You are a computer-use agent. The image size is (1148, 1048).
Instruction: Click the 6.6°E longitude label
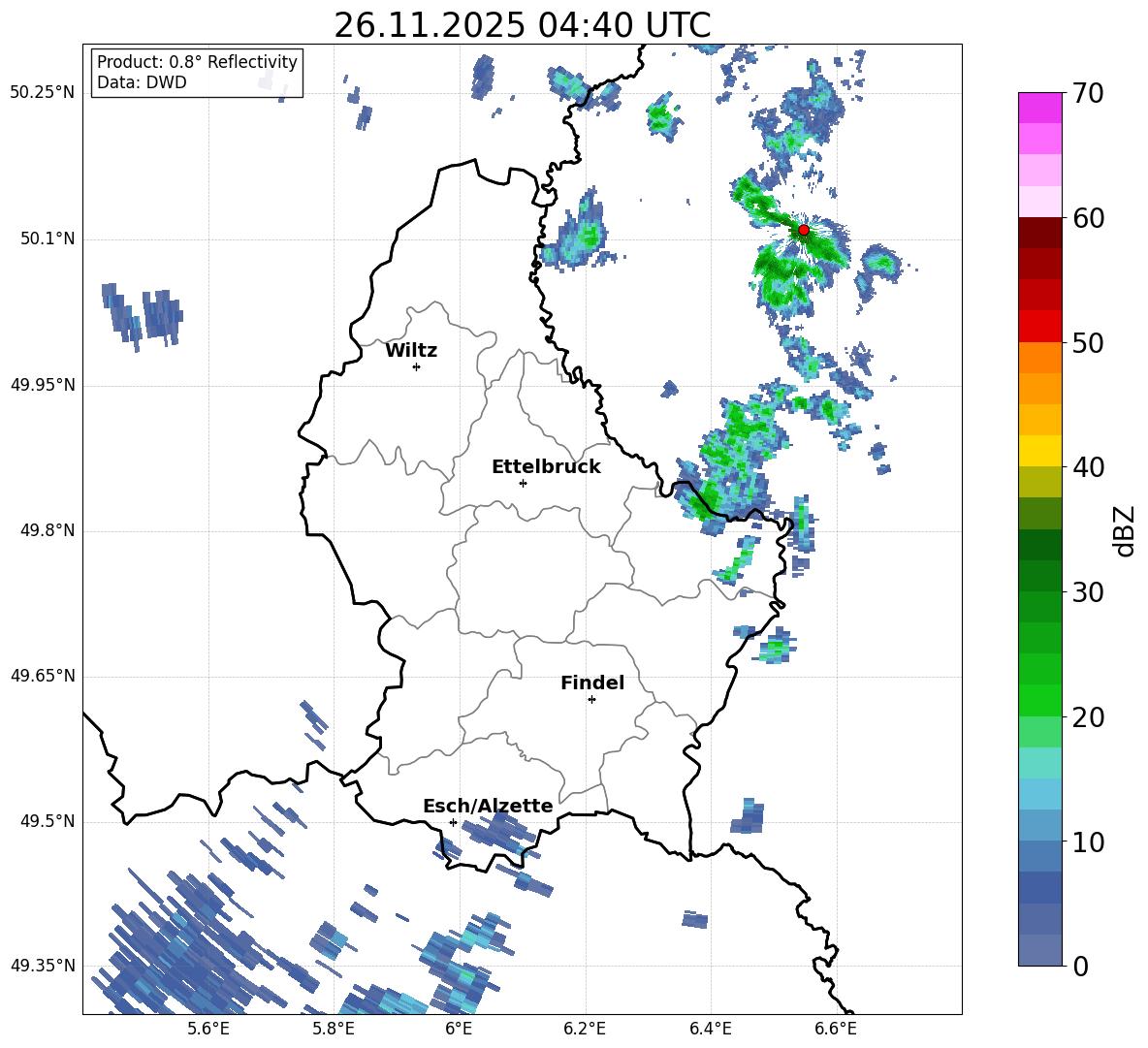coord(836,1029)
